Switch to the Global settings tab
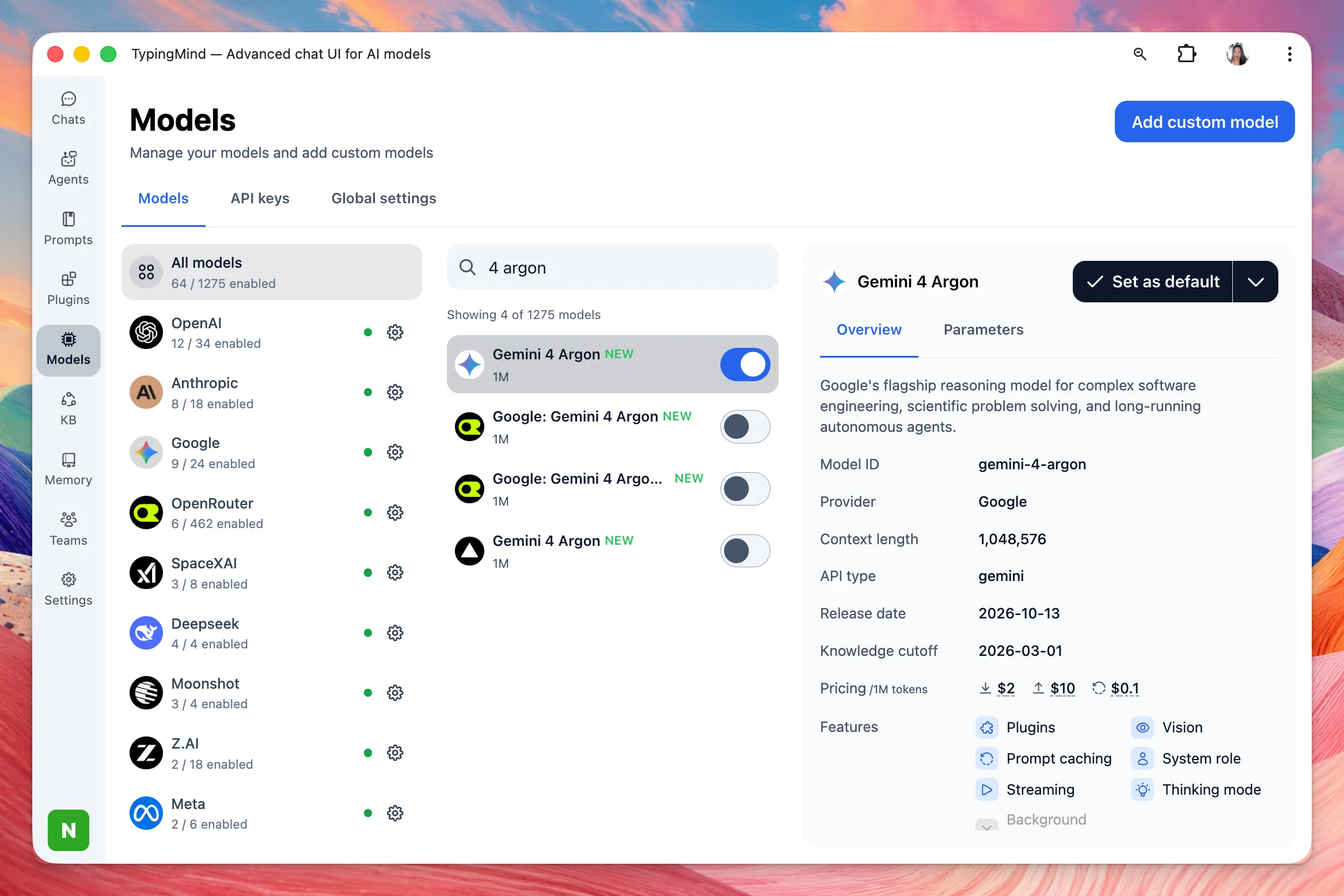The height and width of the screenshot is (896, 1344). [384, 199]
